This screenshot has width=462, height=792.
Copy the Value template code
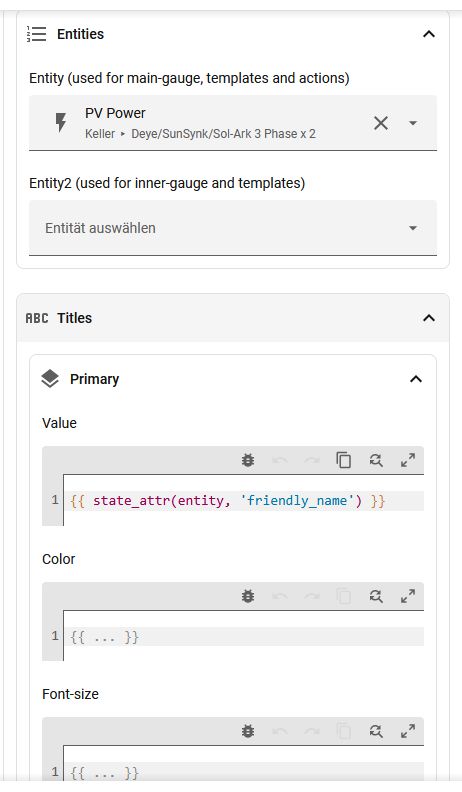(344, 460)
